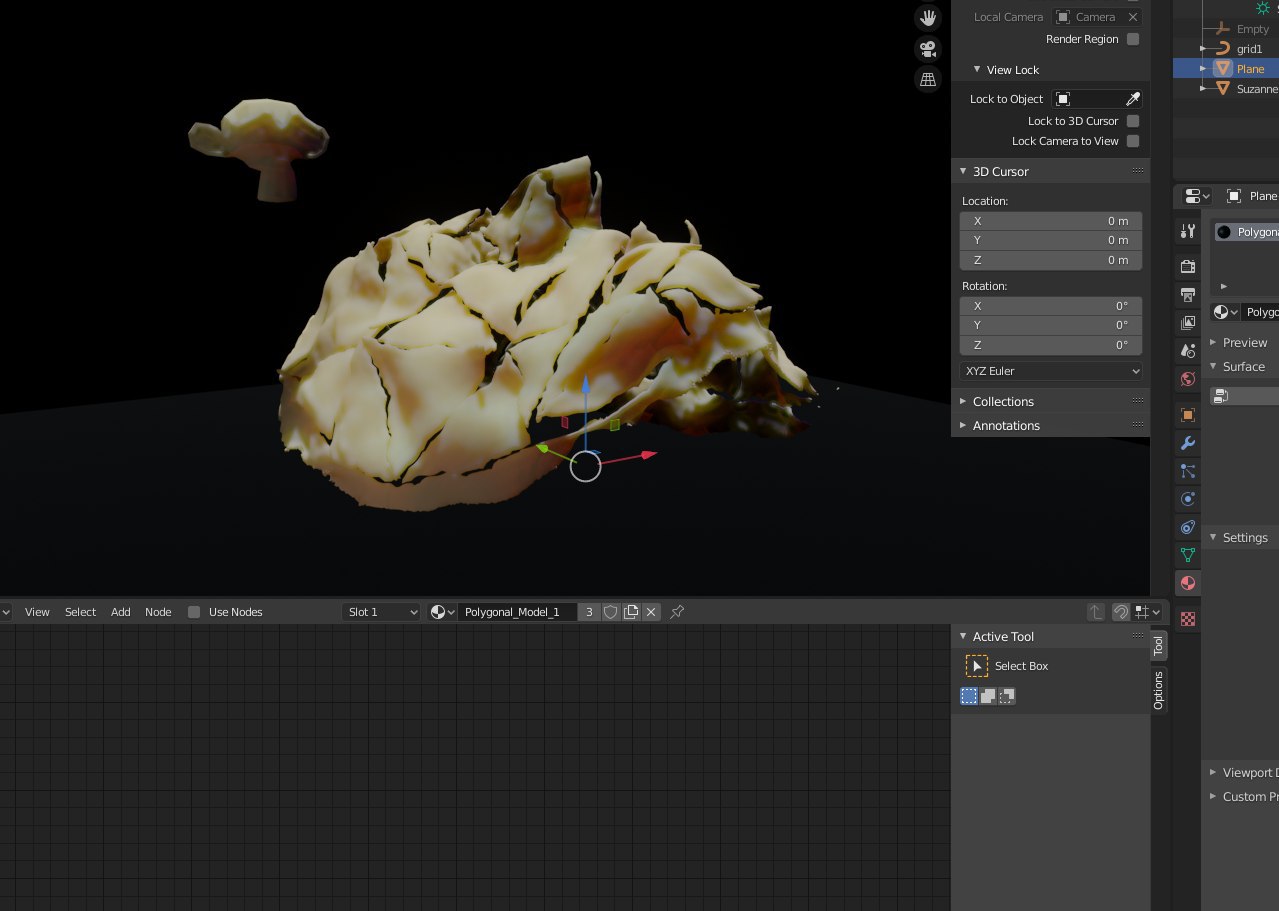The height and width of the screenshot is (911, 1279).
Task: Switch perspective/orthographic with the grid icon
Action: pos(928,79)
